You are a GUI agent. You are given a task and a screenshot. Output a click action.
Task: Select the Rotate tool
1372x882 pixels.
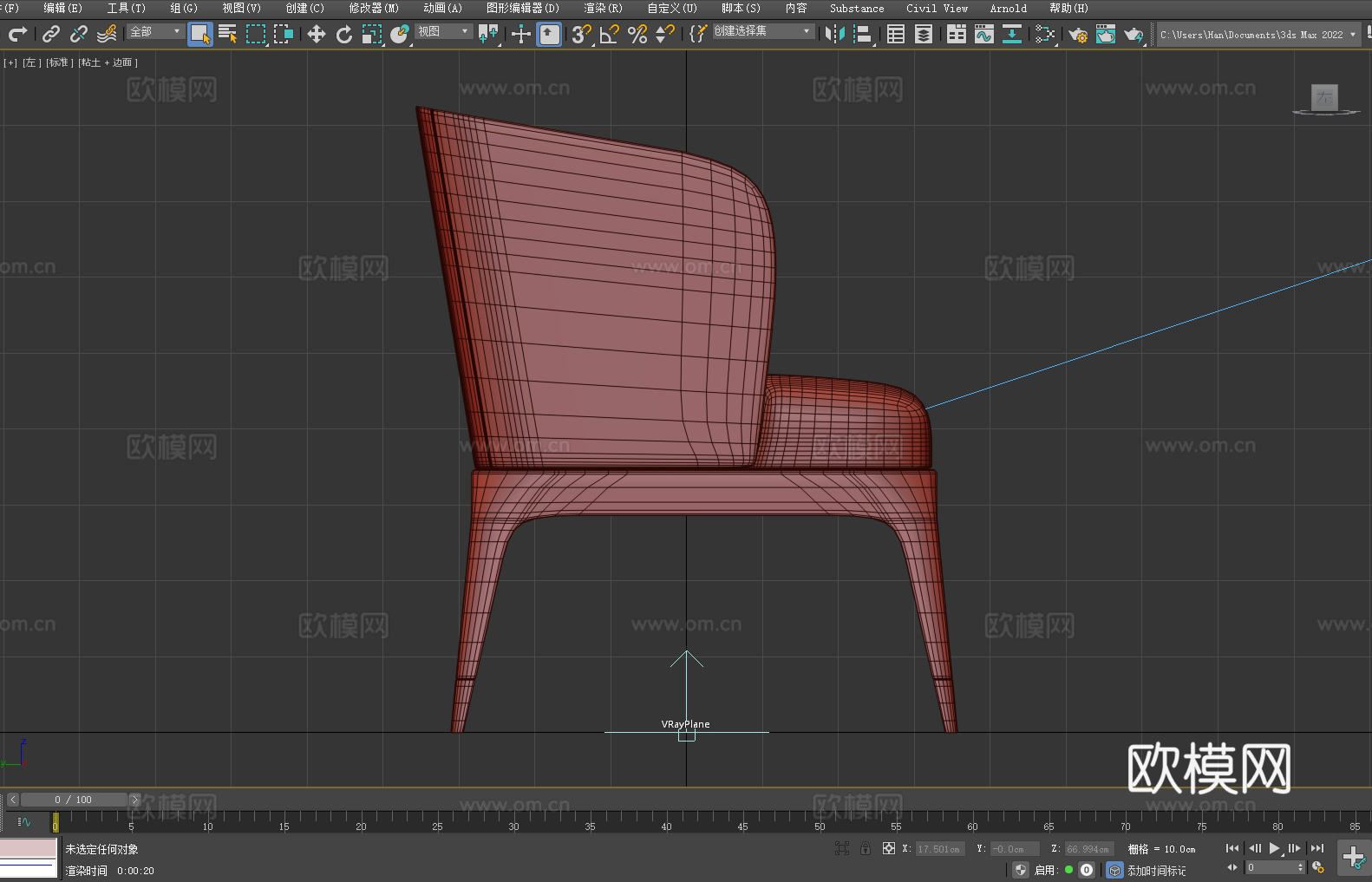point(344,34)
